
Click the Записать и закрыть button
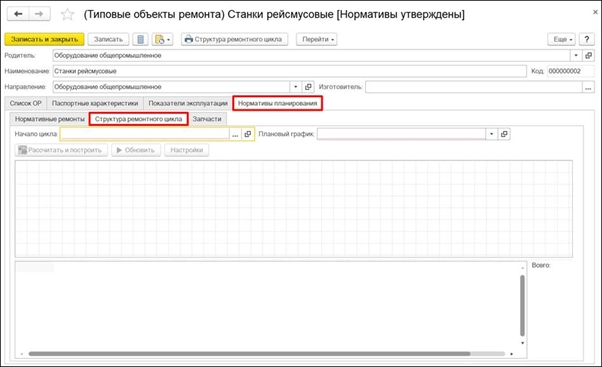(x=45, y=39)
